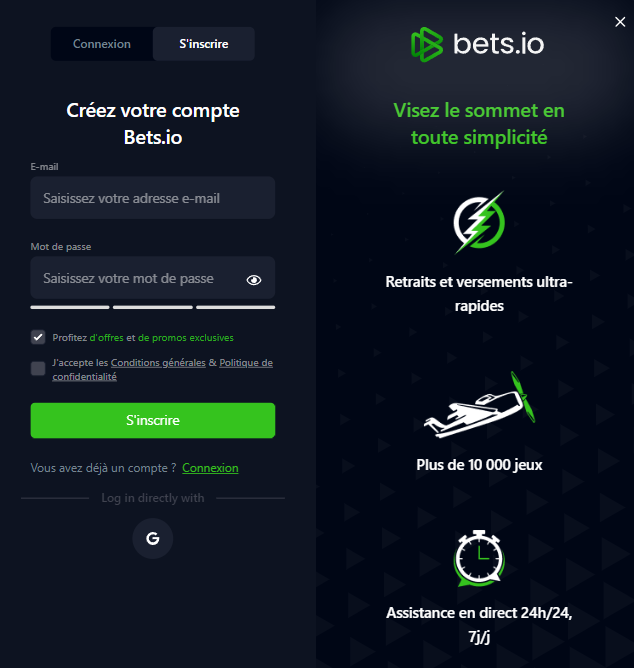Focus the e-mail address input field
Screen dimensions: 634x668
153,198
